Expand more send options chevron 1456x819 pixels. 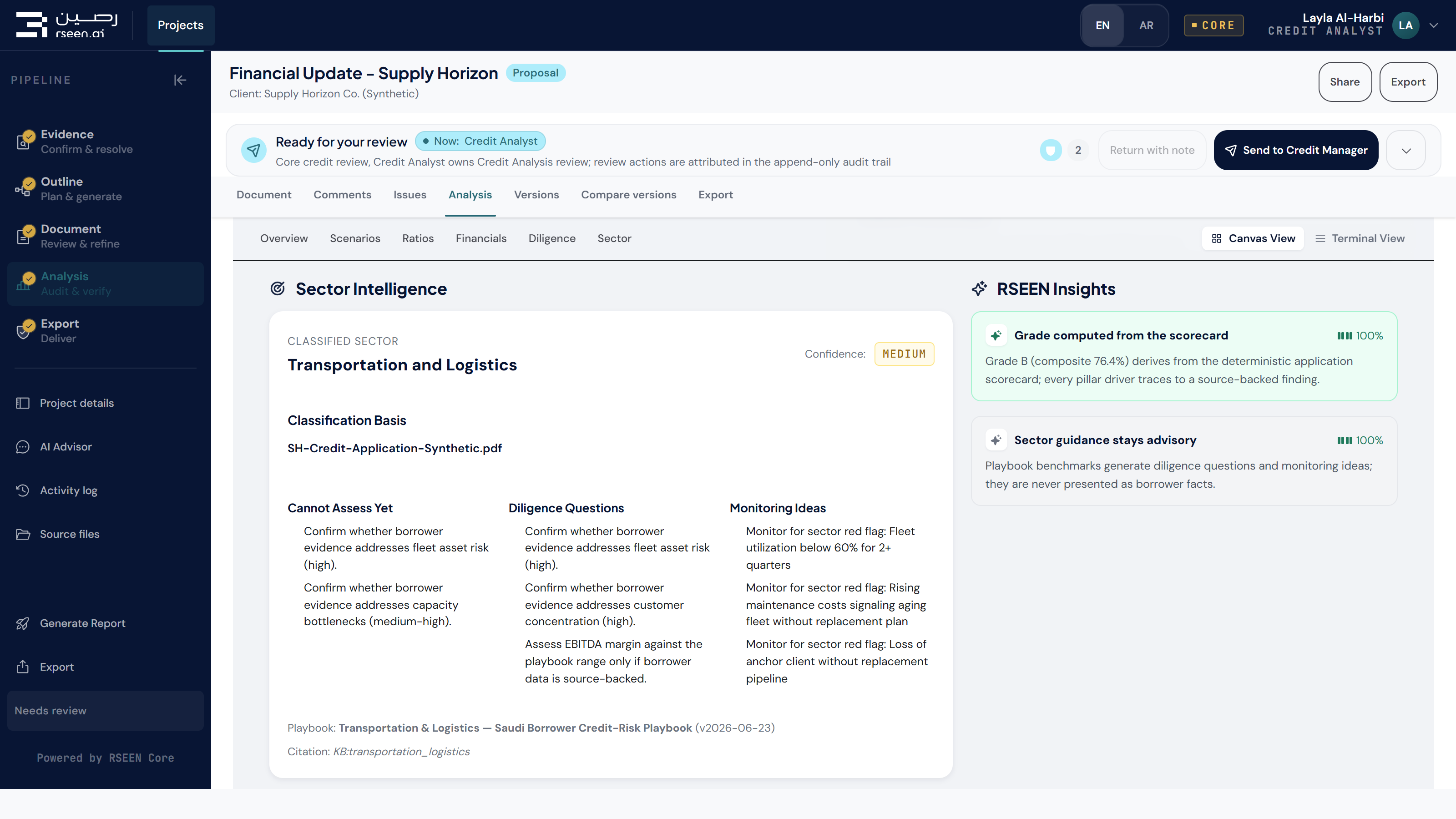point(1405,150)
